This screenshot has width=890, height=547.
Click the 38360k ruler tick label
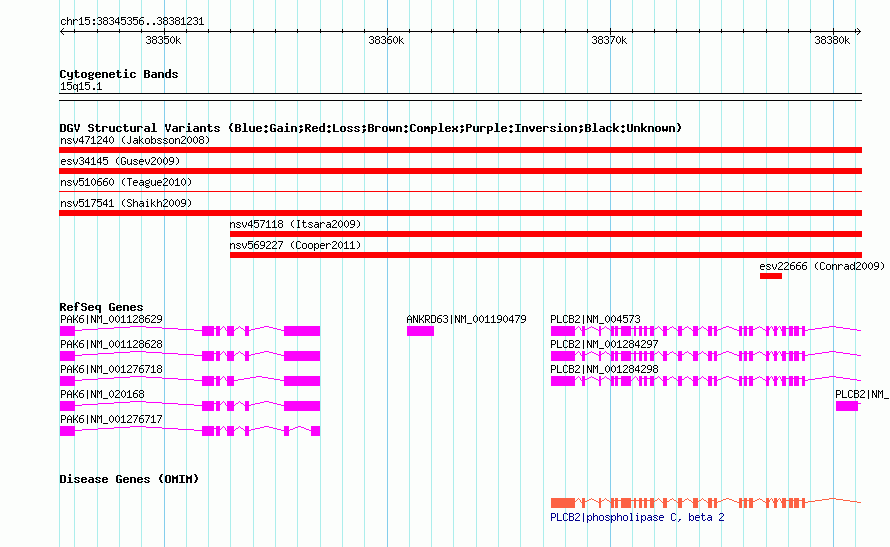(x=387, y=40)
